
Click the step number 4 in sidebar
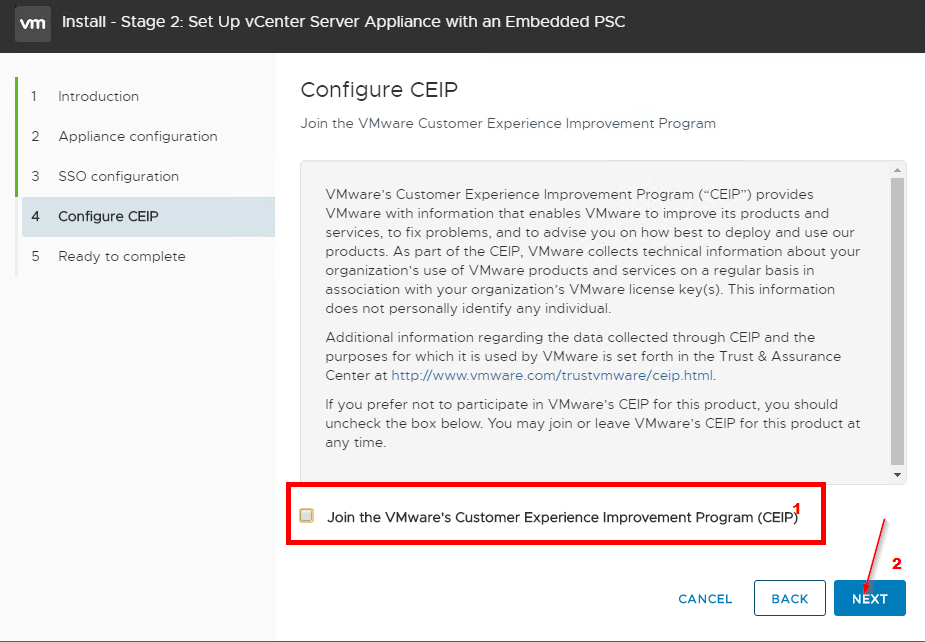[35, 217]
